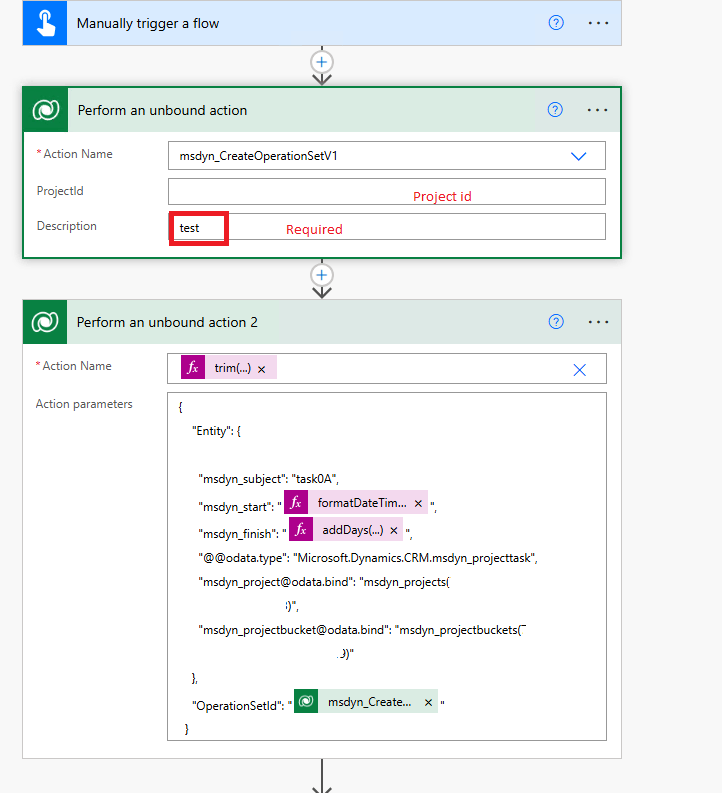Click the "msdyn_subject": "task0A" line
Screen dimensions: 722x793
point(268,479)
